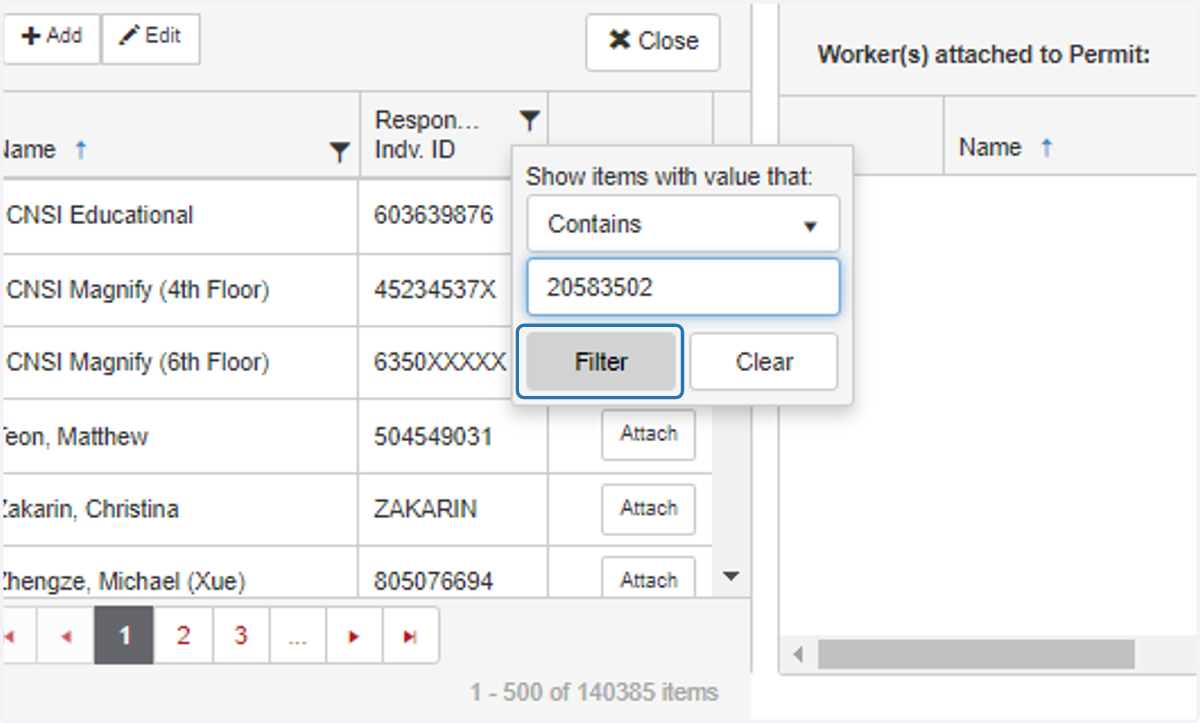This screenshot has width=1200, height=723.
Task: Click filter value field containing 20583502
Action: [684, 288]
